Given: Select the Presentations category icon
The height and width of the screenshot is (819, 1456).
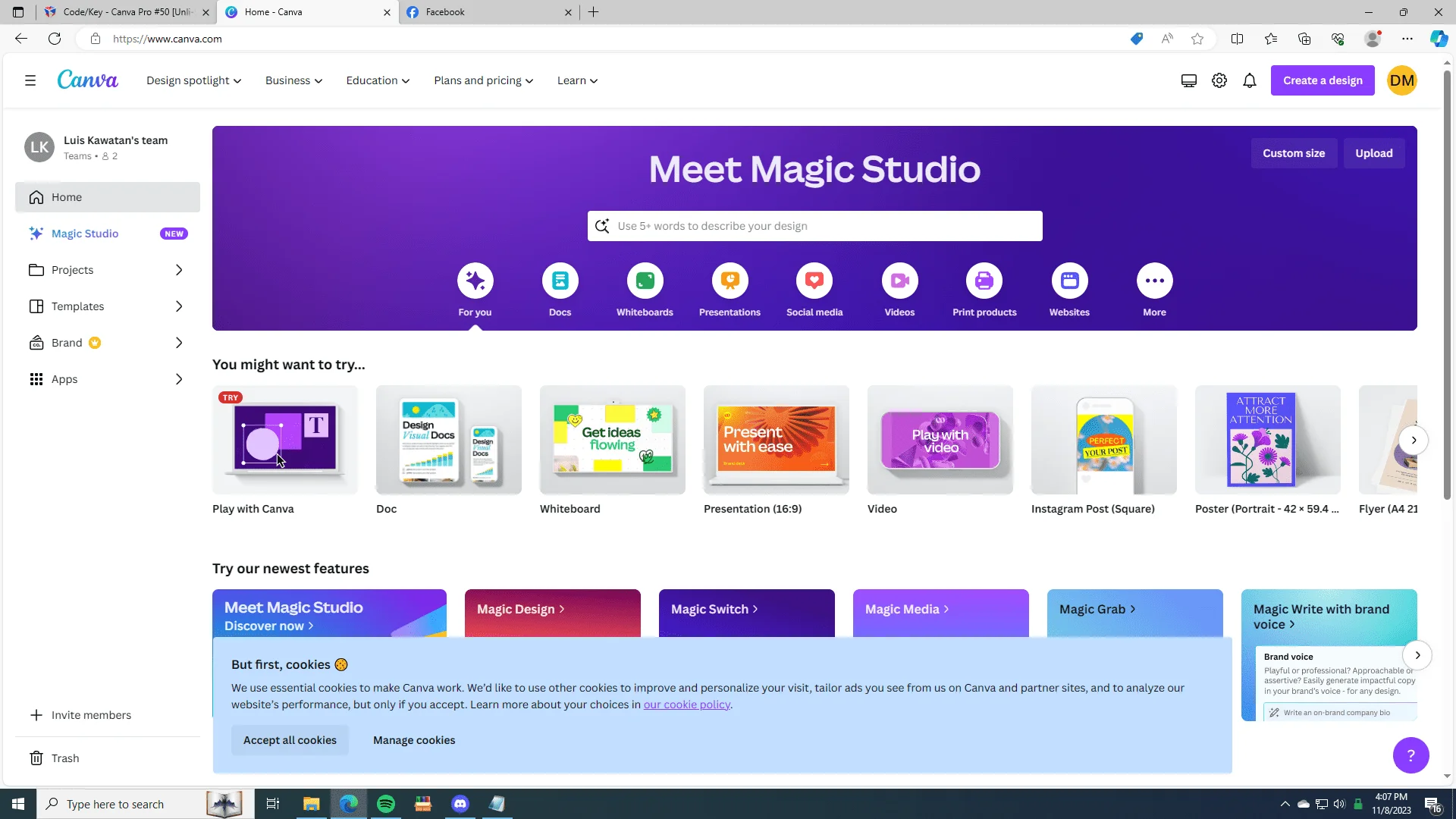Looking at the screenshot, I should coord(730,281).
